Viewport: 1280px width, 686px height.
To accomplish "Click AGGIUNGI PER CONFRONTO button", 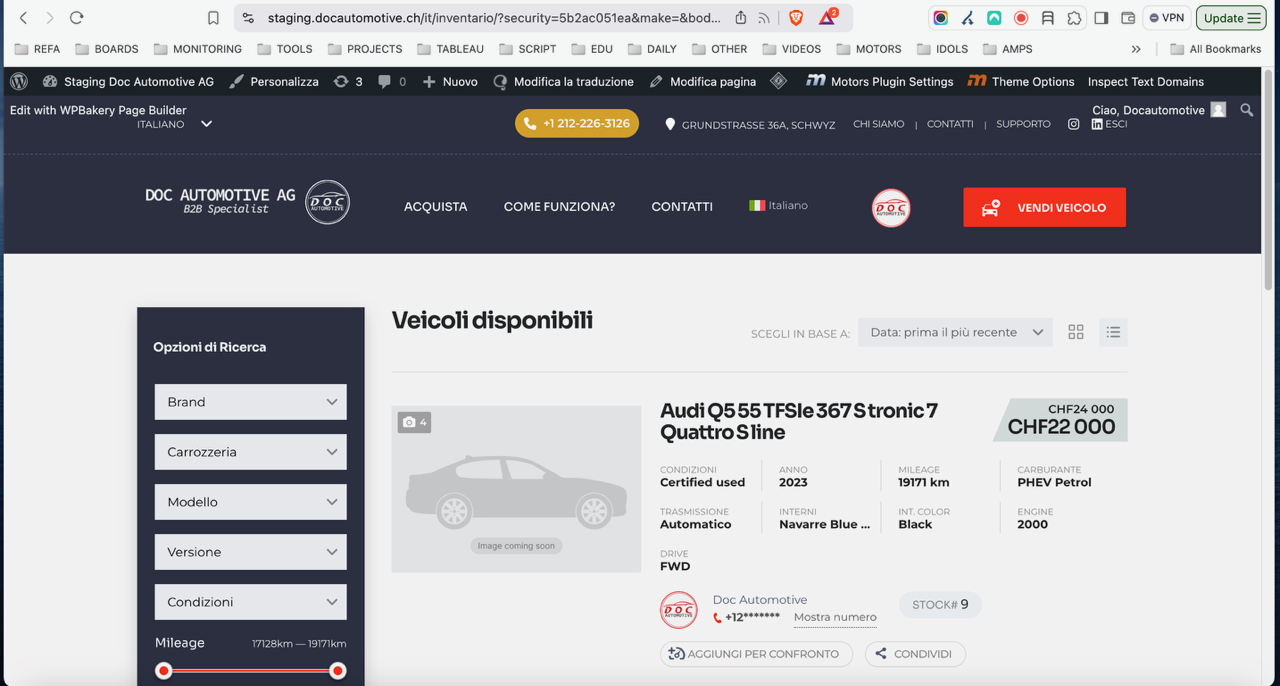I will pyautogui.click(x=756, y=654).
